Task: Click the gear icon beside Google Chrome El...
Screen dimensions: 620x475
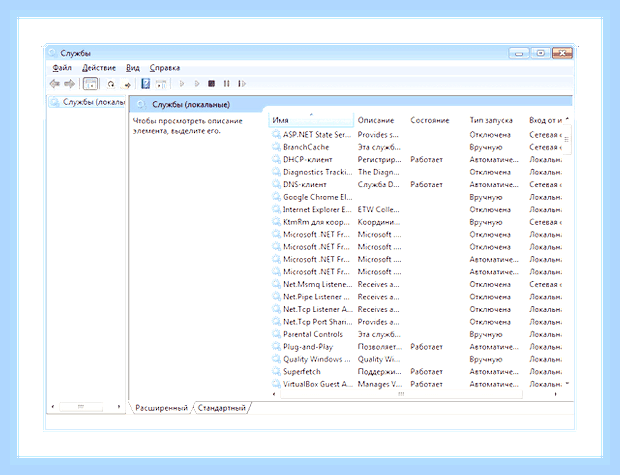Action: coord(276,197)
